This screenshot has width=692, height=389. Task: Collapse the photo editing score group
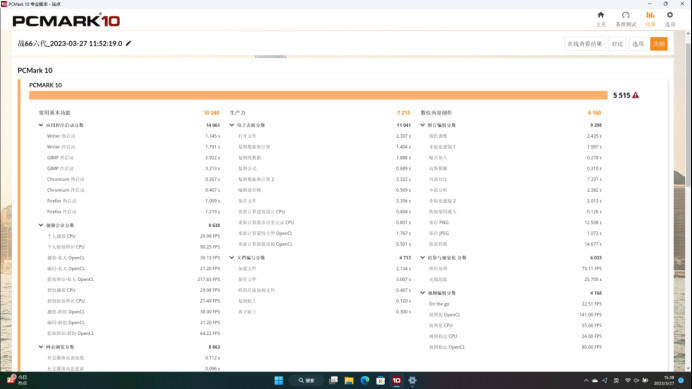(422, 125)
